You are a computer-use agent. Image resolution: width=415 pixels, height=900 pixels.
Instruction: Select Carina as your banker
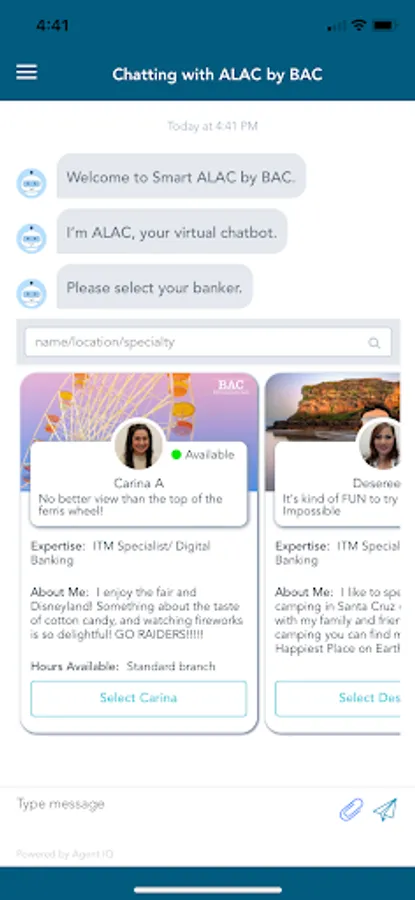click(138, 699)
